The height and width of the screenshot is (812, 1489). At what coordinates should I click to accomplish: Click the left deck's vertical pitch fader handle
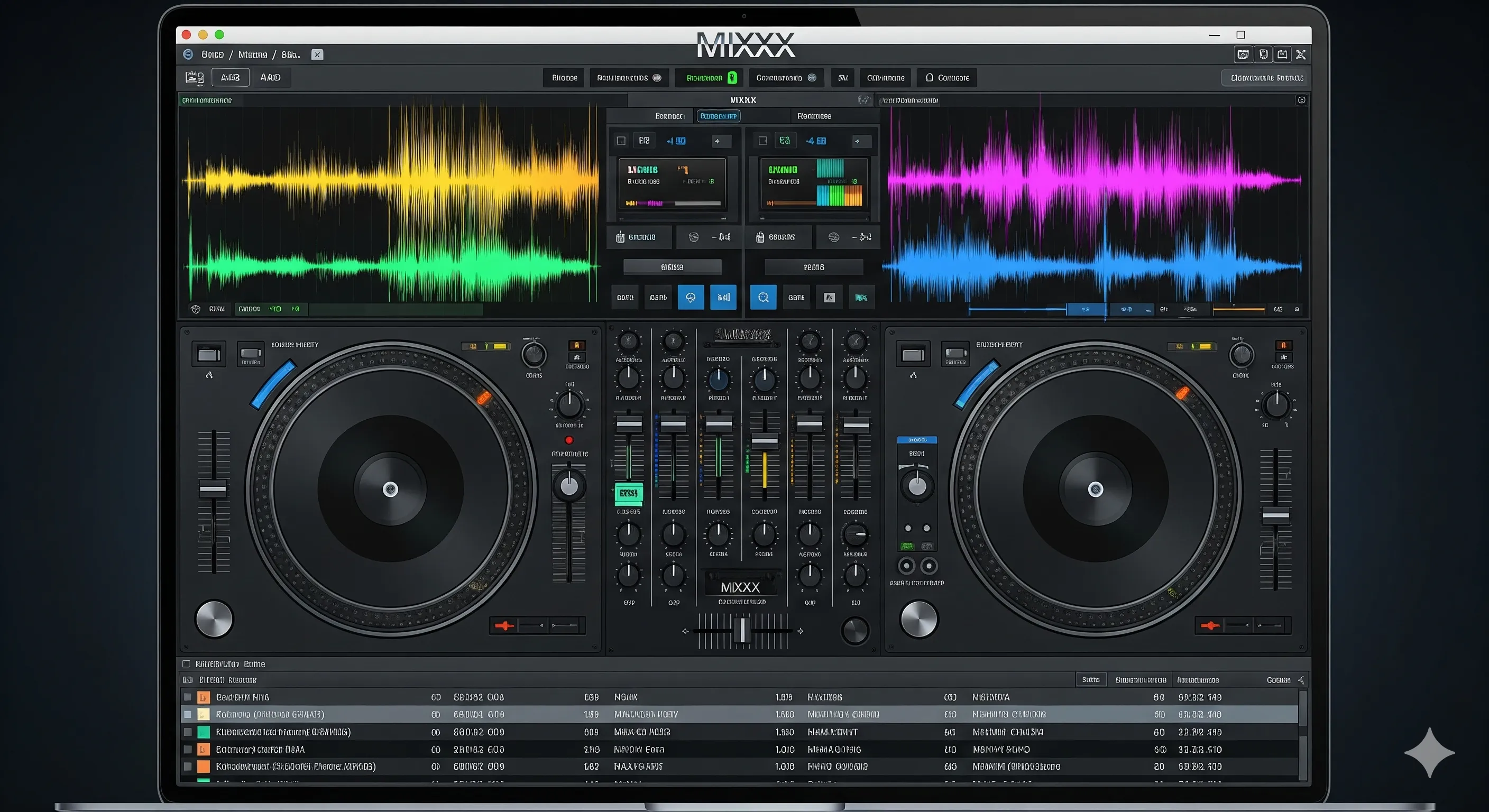pyautogui.click(x=213, y=489)
